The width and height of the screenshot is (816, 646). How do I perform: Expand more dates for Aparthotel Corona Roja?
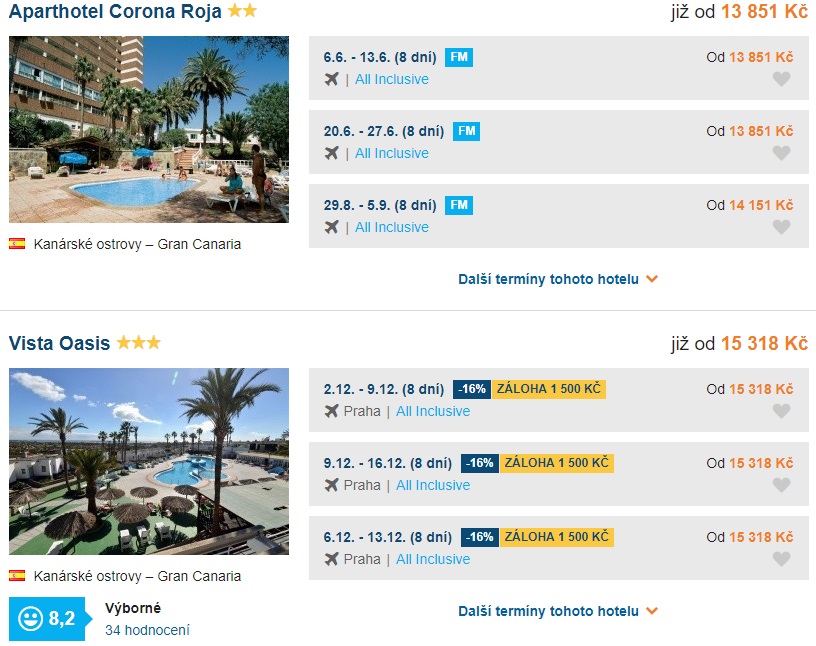tap(558, 279)
